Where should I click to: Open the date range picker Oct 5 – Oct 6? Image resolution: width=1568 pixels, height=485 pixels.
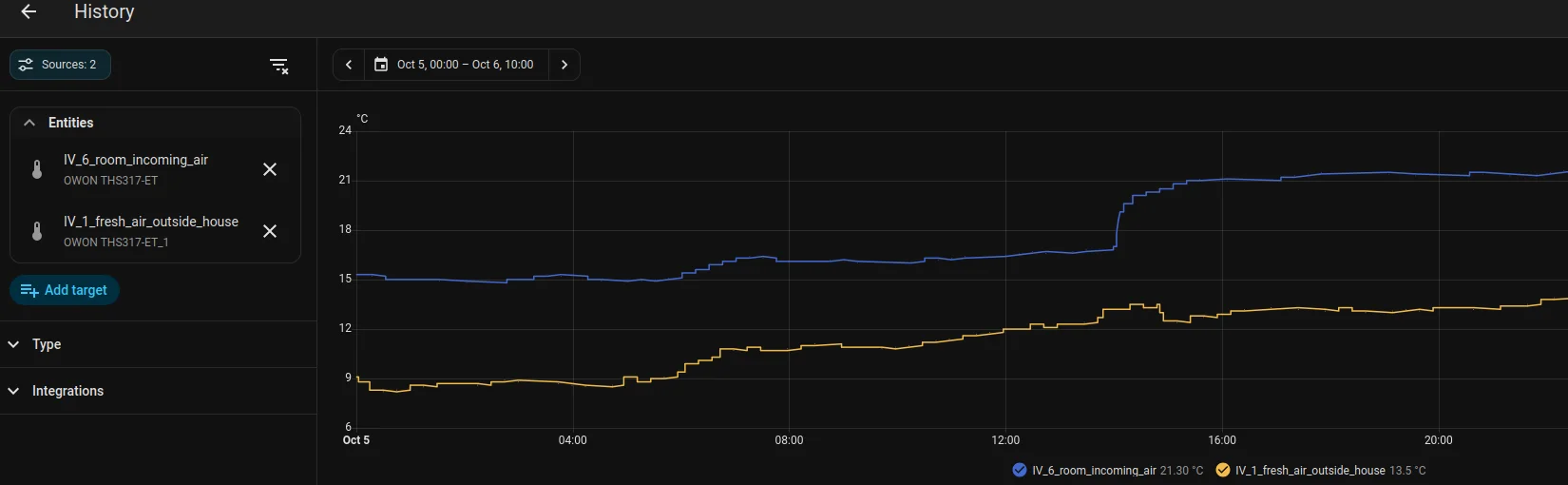click(456, 65)
